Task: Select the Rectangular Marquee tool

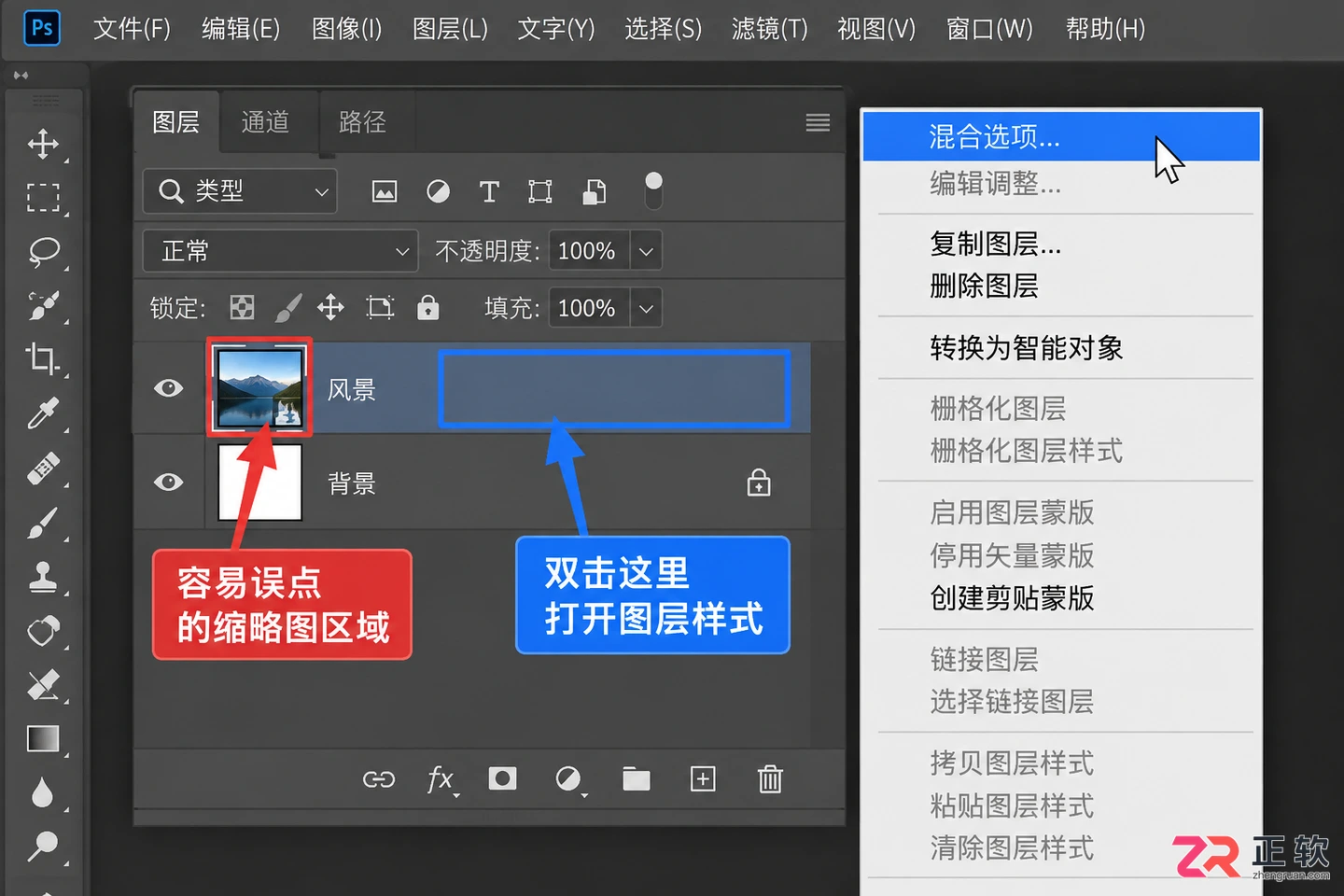Action: (43, 198)
